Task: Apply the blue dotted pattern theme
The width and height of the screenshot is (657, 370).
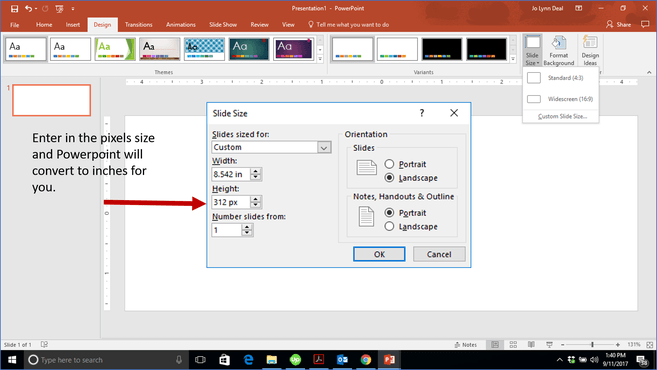Action: click(x=204, y=49)
